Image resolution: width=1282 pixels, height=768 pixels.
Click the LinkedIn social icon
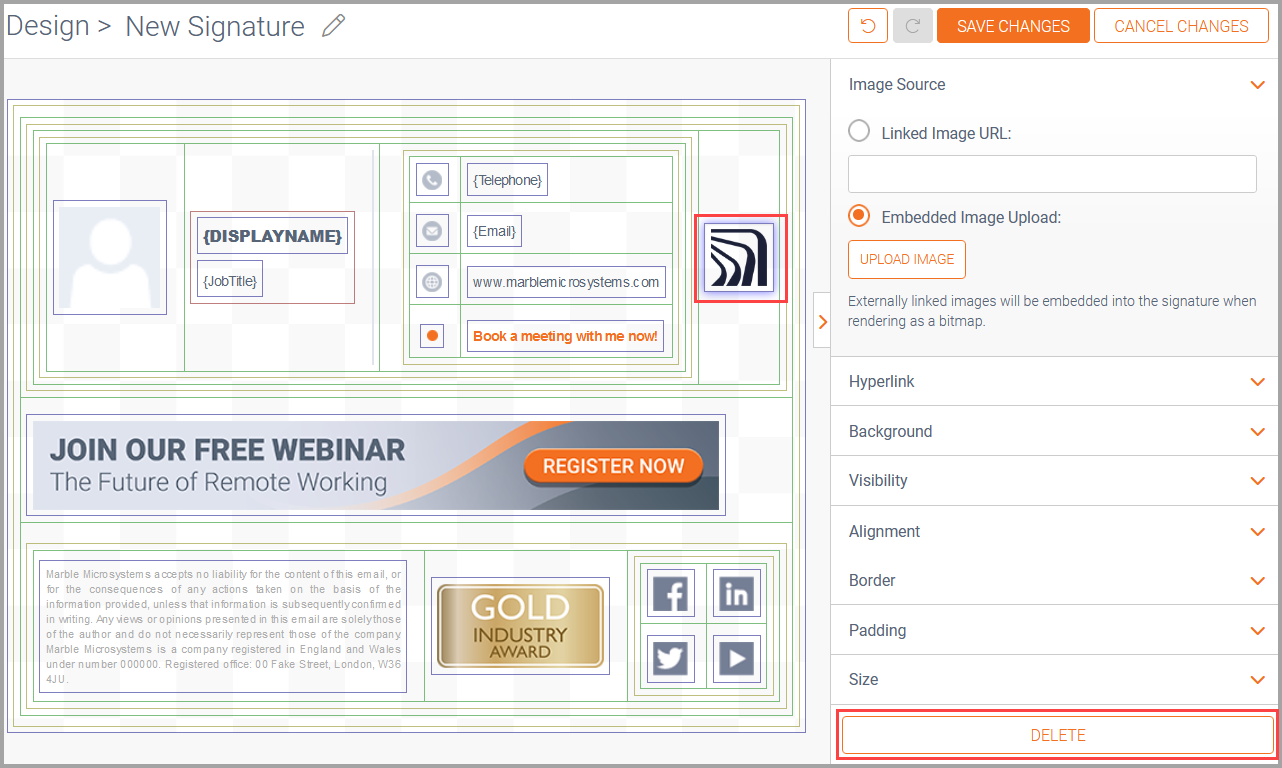737,594
